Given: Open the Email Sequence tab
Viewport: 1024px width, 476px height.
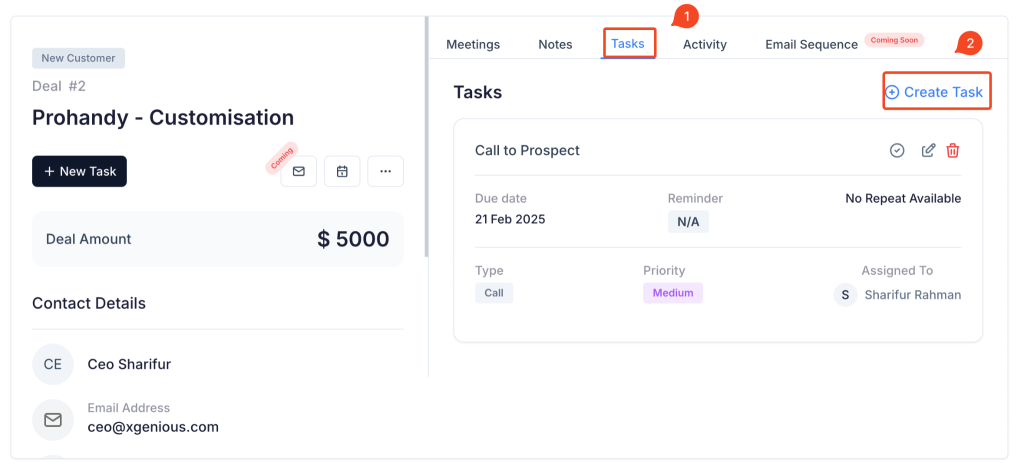Looking at the screenshot, I should 811,44.
